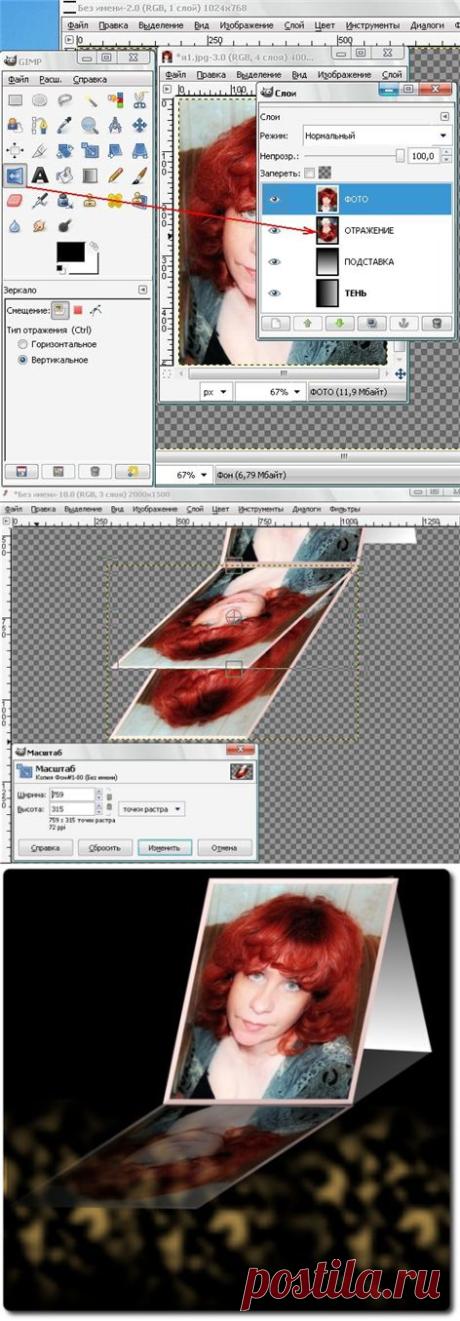Open the 67% zoom dropdown beside Фон
The image size is (460, 1321).
[191, 474]
